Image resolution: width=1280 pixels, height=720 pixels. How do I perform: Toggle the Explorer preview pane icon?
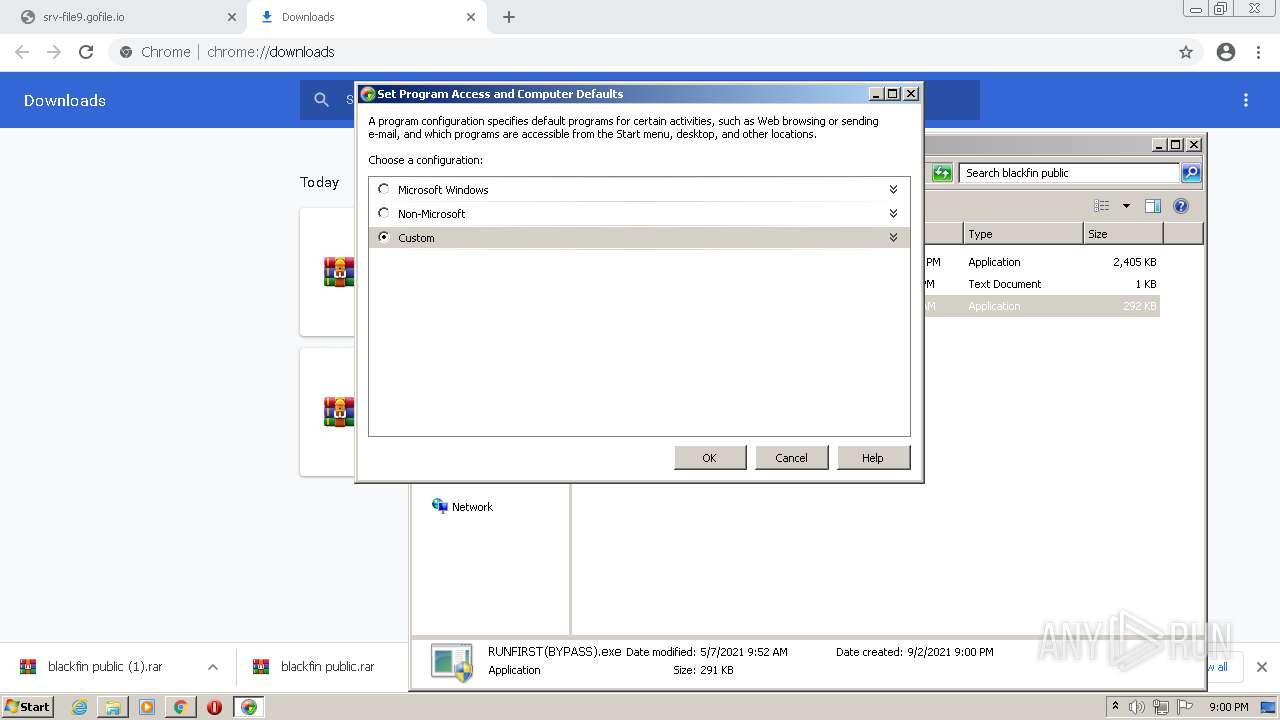pyautogui.click(x=1153, y=206)
